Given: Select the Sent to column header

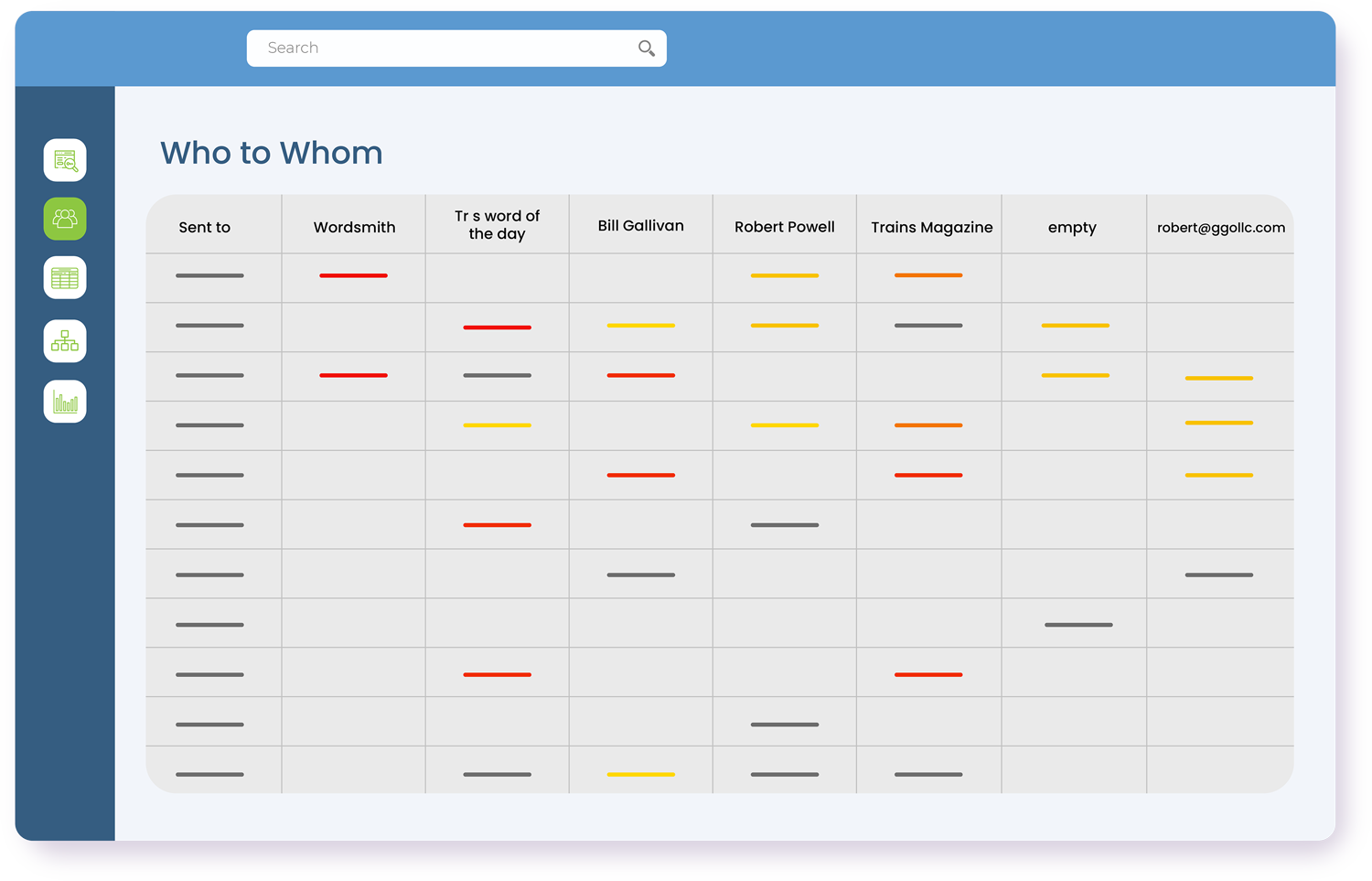Looking at the screenshot, I should [x=205, y=227].
